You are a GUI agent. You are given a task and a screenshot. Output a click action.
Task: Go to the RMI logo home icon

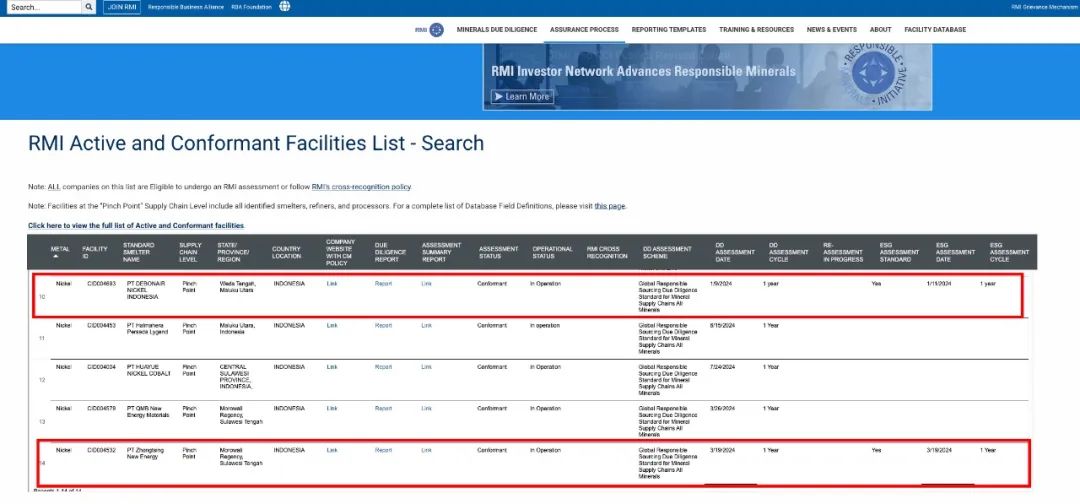(x=429, y=30)
